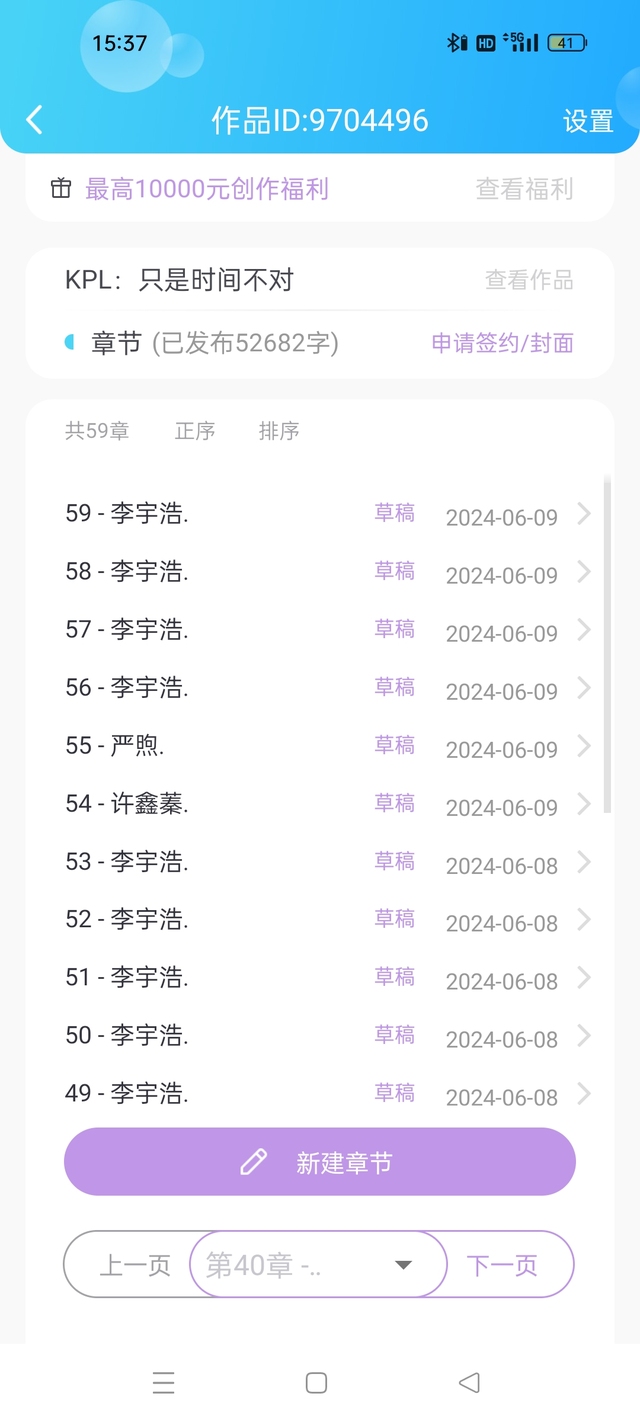
Task: Open the 排序 sorting option
Action: tap(279, 431)
